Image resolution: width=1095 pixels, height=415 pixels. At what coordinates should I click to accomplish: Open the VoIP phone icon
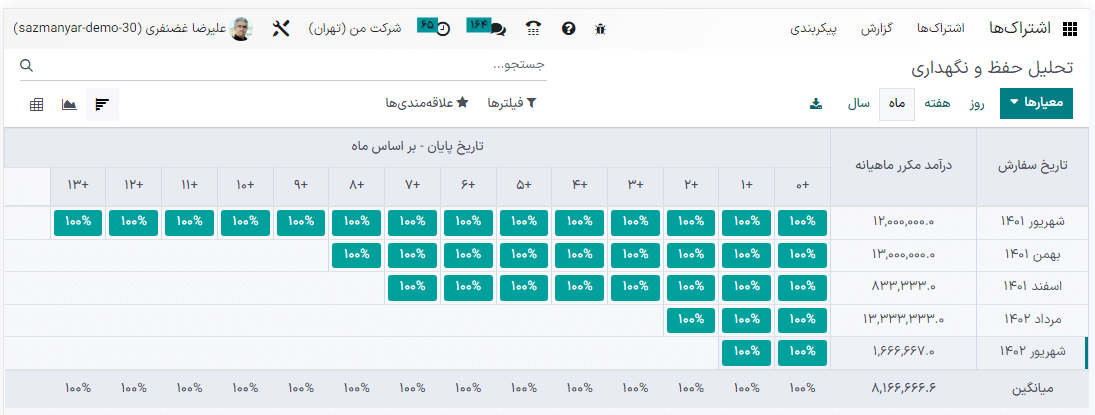pyautogui.click(x=533, y=29)
